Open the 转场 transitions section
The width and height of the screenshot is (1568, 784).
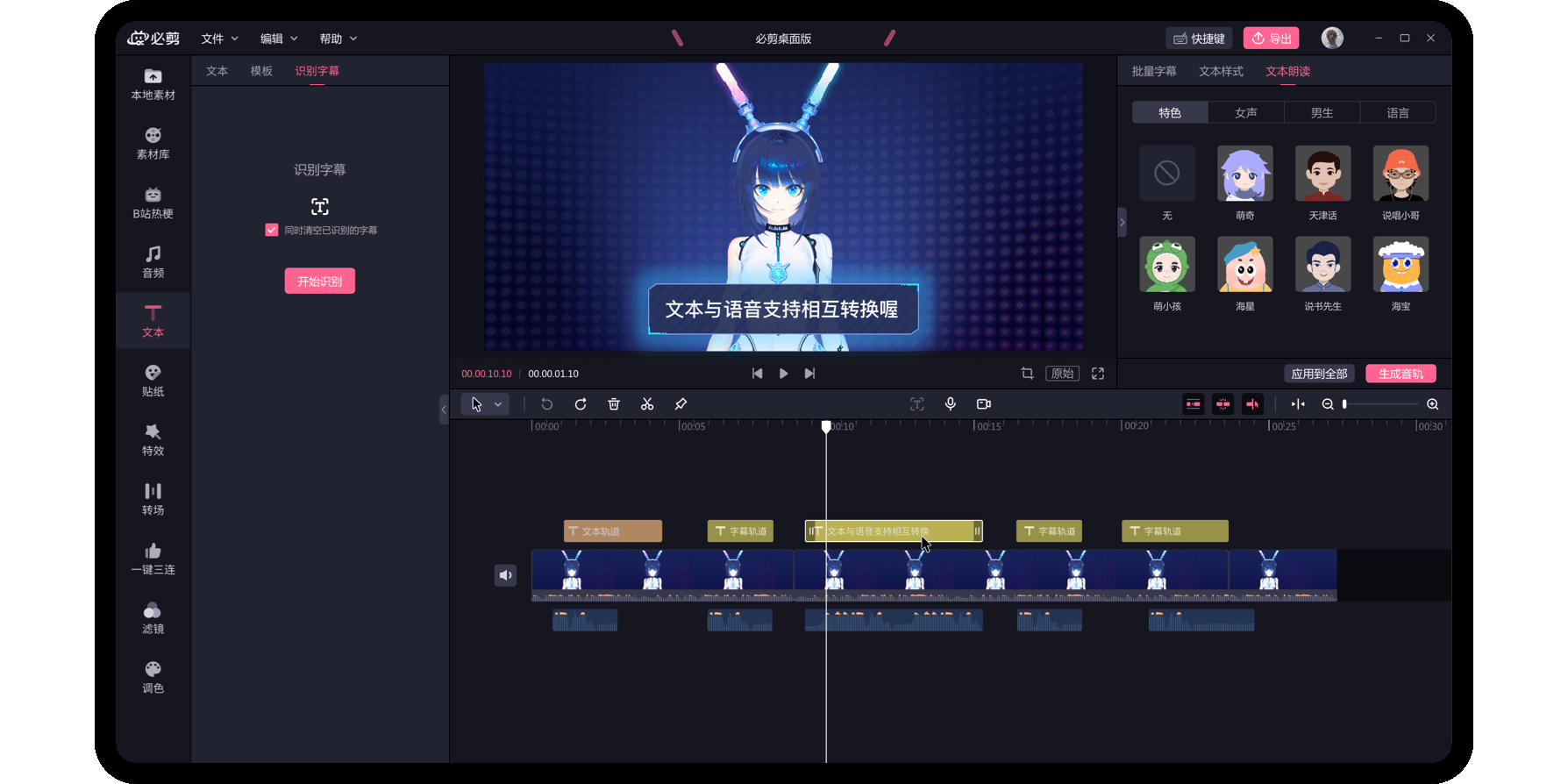(x=153, y=499)
